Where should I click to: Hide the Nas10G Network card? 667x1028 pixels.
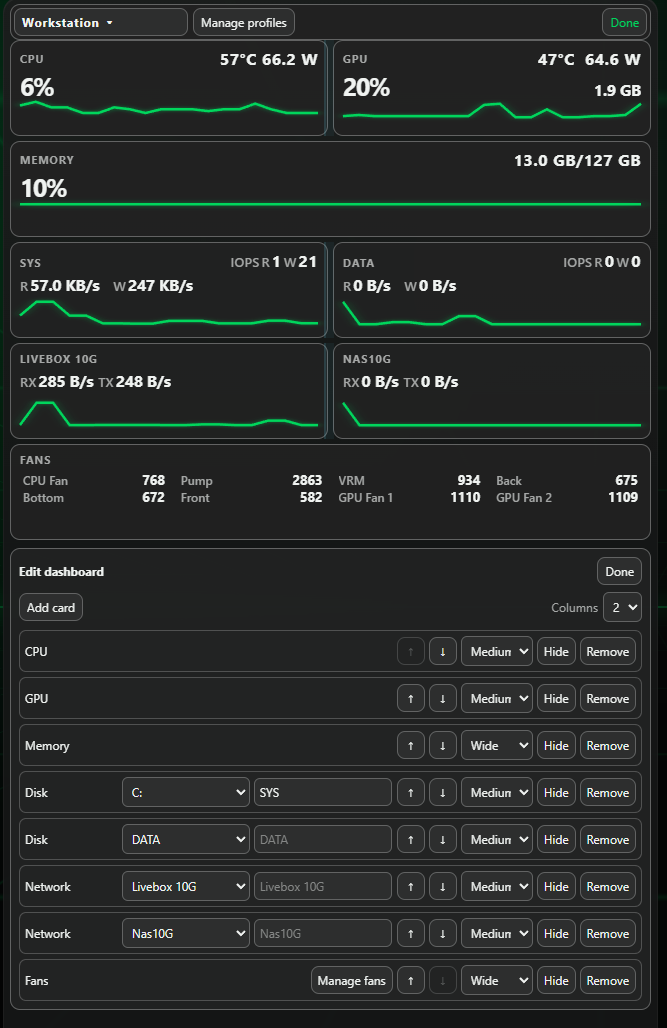point(556,934)
